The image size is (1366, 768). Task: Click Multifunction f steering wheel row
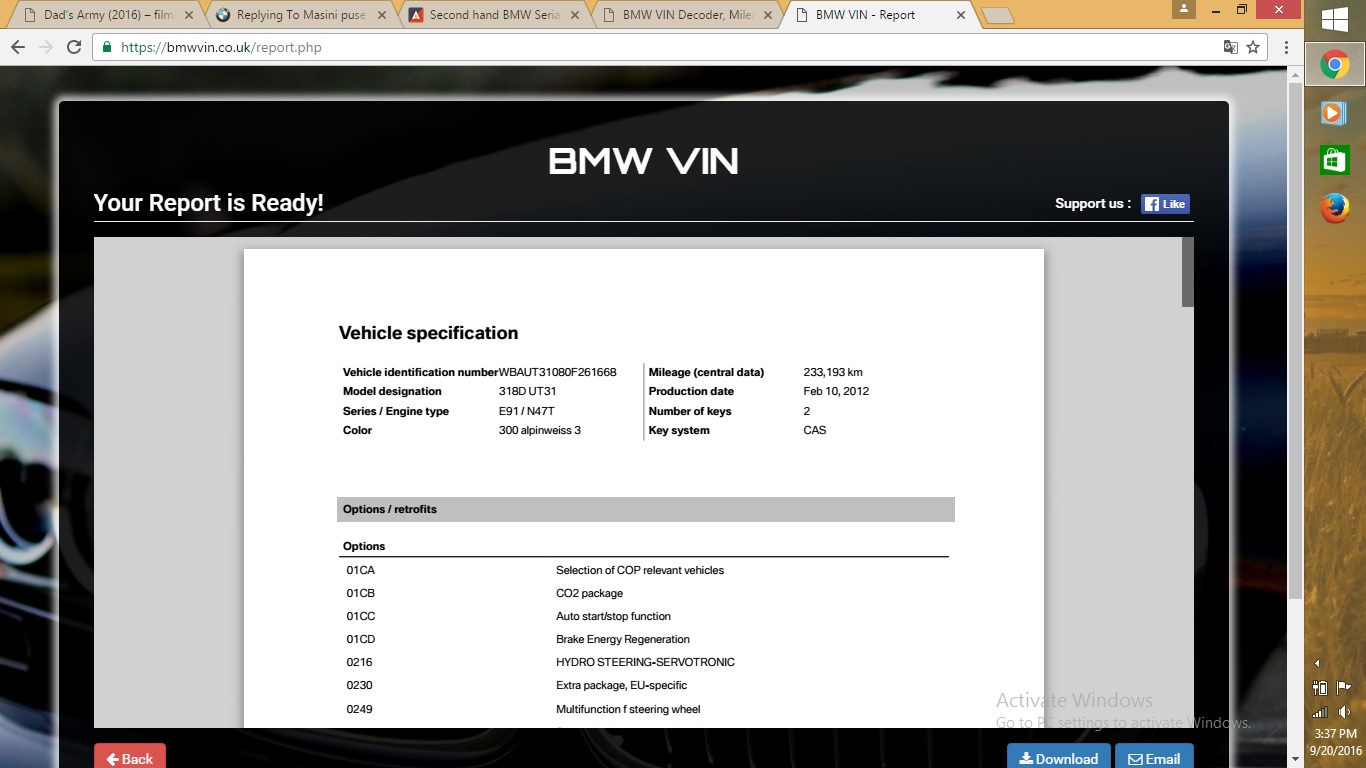pos(646,709)
